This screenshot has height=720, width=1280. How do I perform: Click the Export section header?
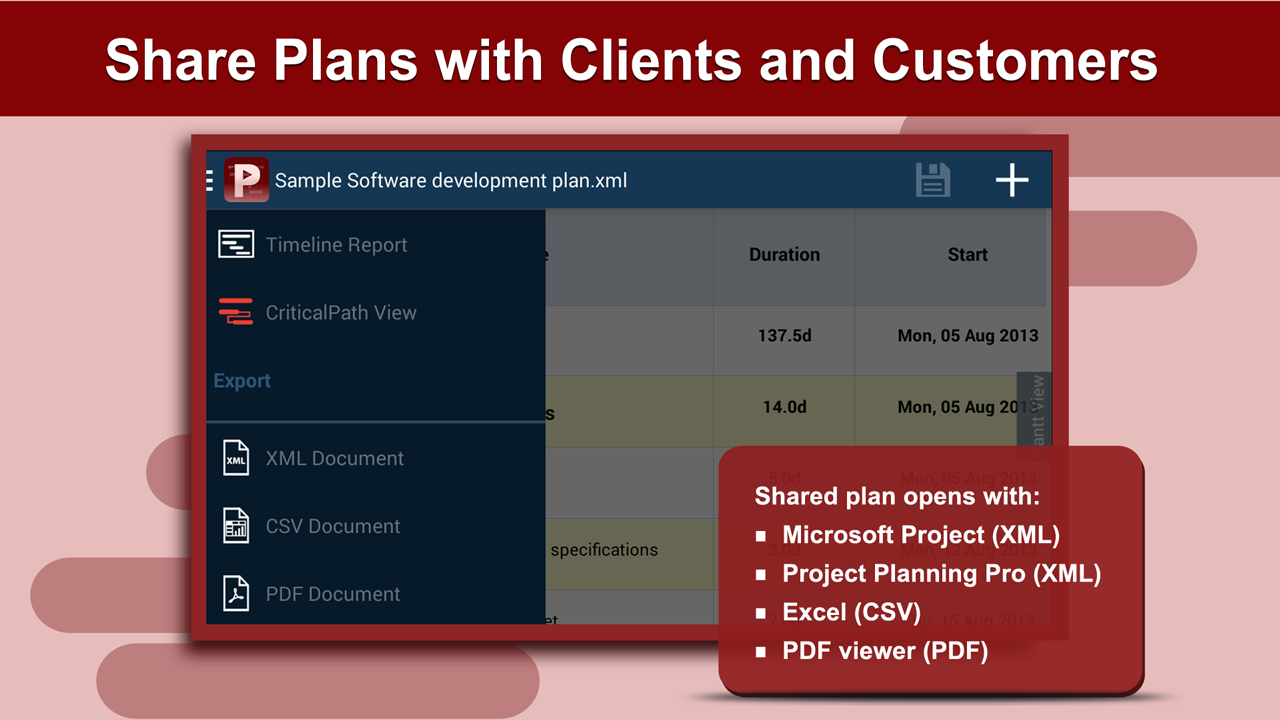241,381
